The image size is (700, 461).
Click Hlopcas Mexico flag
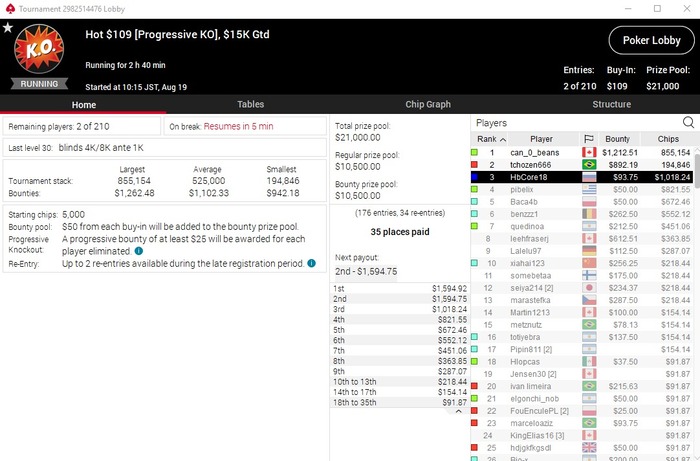[589, 361]
